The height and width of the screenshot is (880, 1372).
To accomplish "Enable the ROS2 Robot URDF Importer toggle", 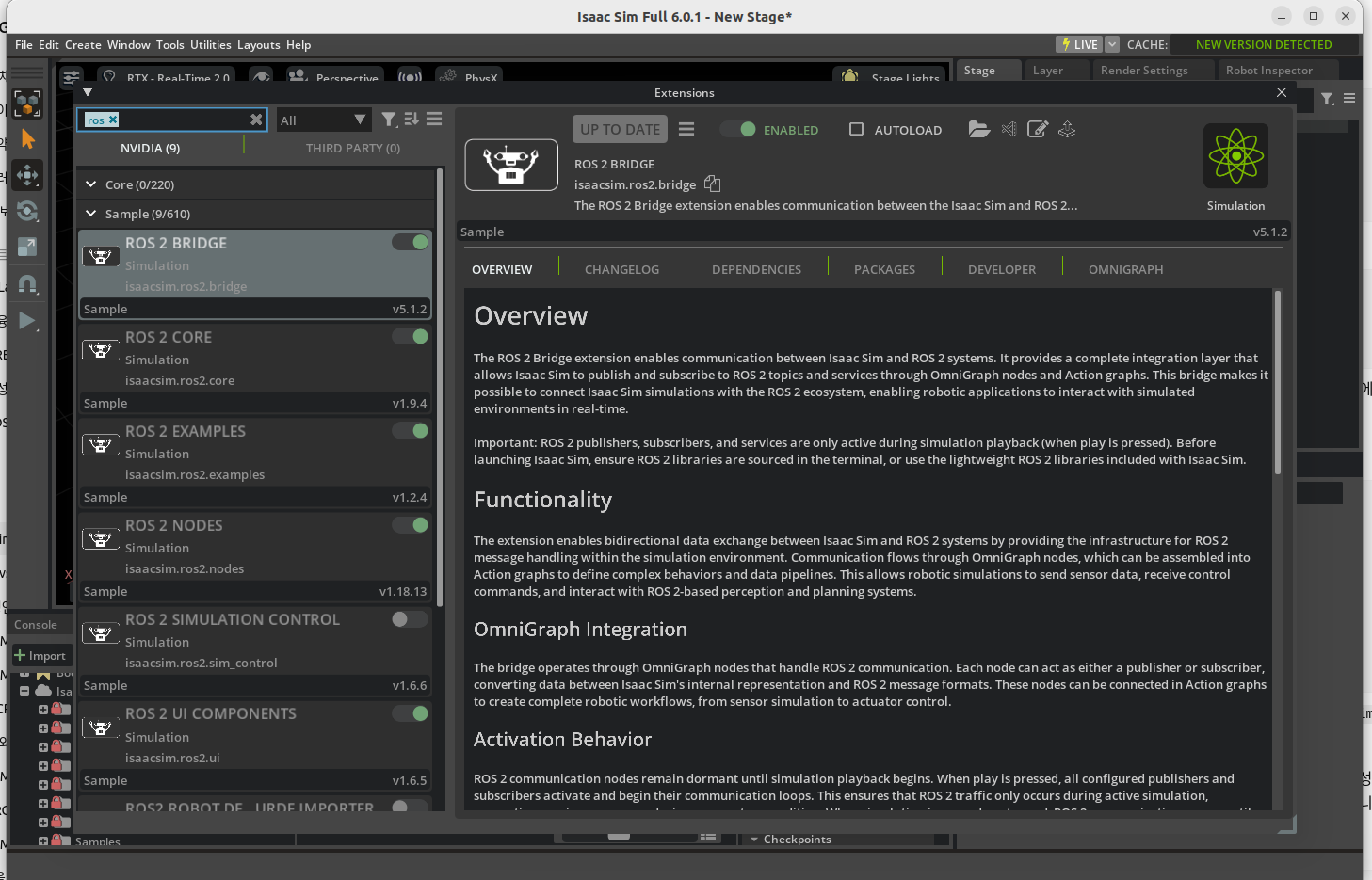I will click(411, 806).
